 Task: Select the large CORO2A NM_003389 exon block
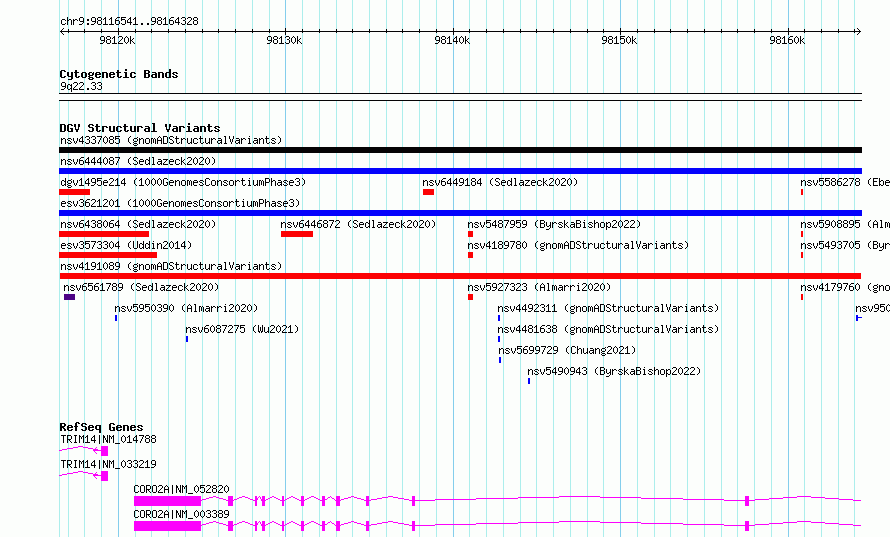[167, 526]
